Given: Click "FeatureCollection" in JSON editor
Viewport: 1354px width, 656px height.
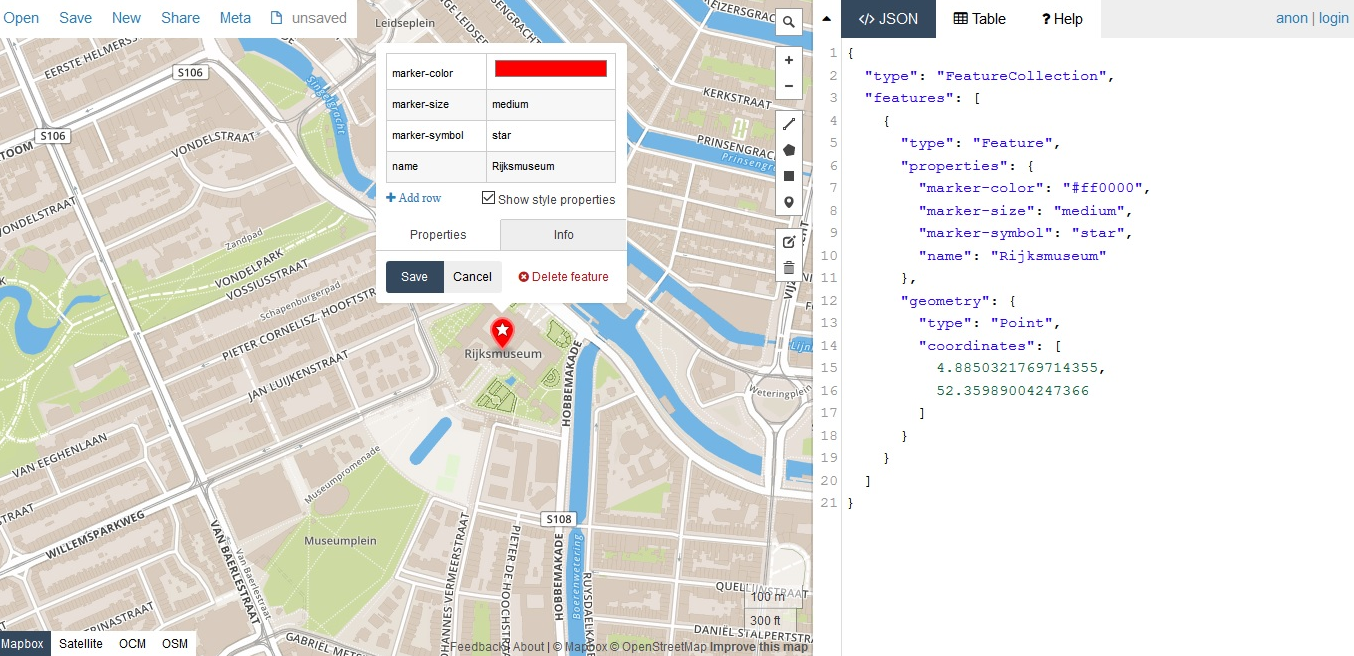Looking at the screenshot, I should 1020,76.
